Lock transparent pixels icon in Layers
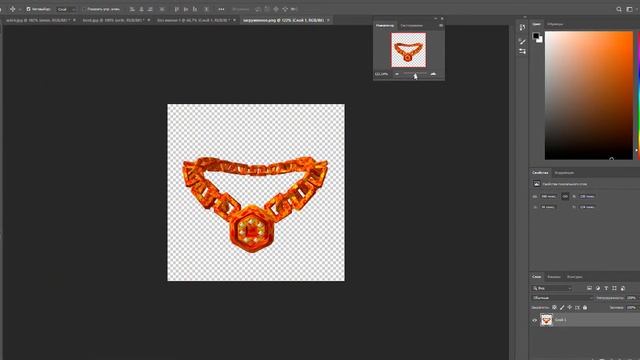 pos(554,307)
